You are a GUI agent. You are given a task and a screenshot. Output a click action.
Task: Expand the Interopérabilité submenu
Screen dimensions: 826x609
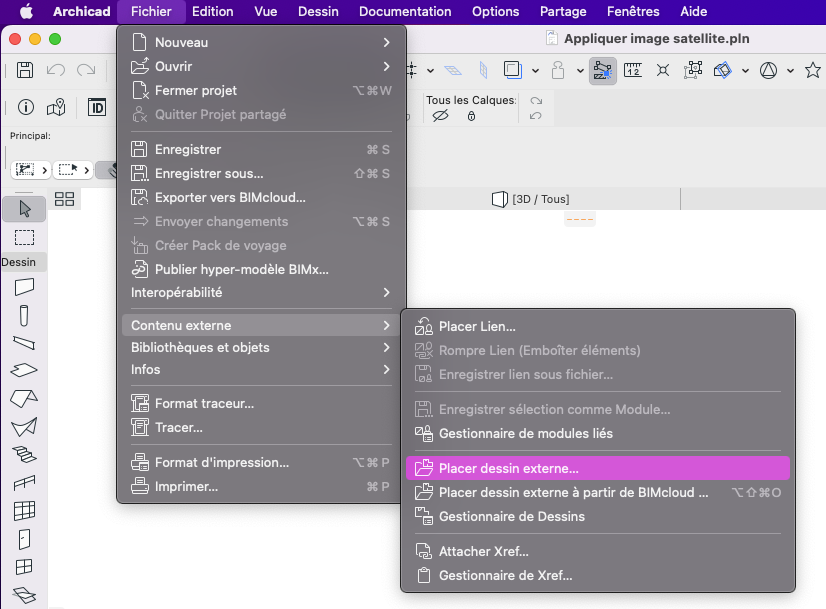tap(262, 292)
